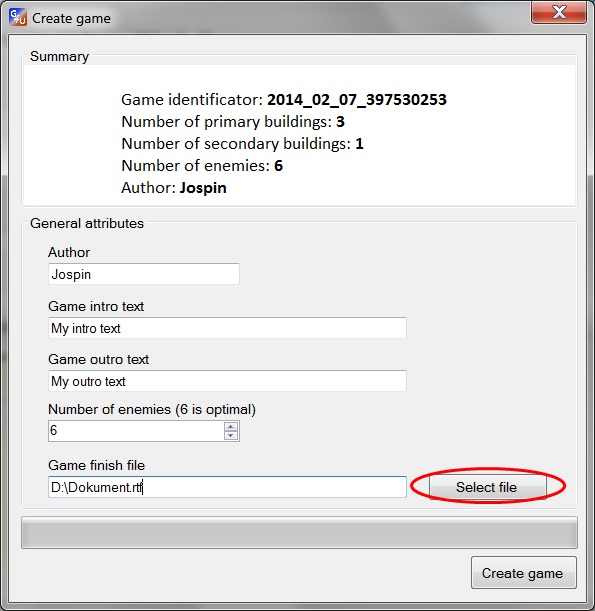Screen dimensions: 595x611
Task: Click the Select file button
Action: click(487, 487)
